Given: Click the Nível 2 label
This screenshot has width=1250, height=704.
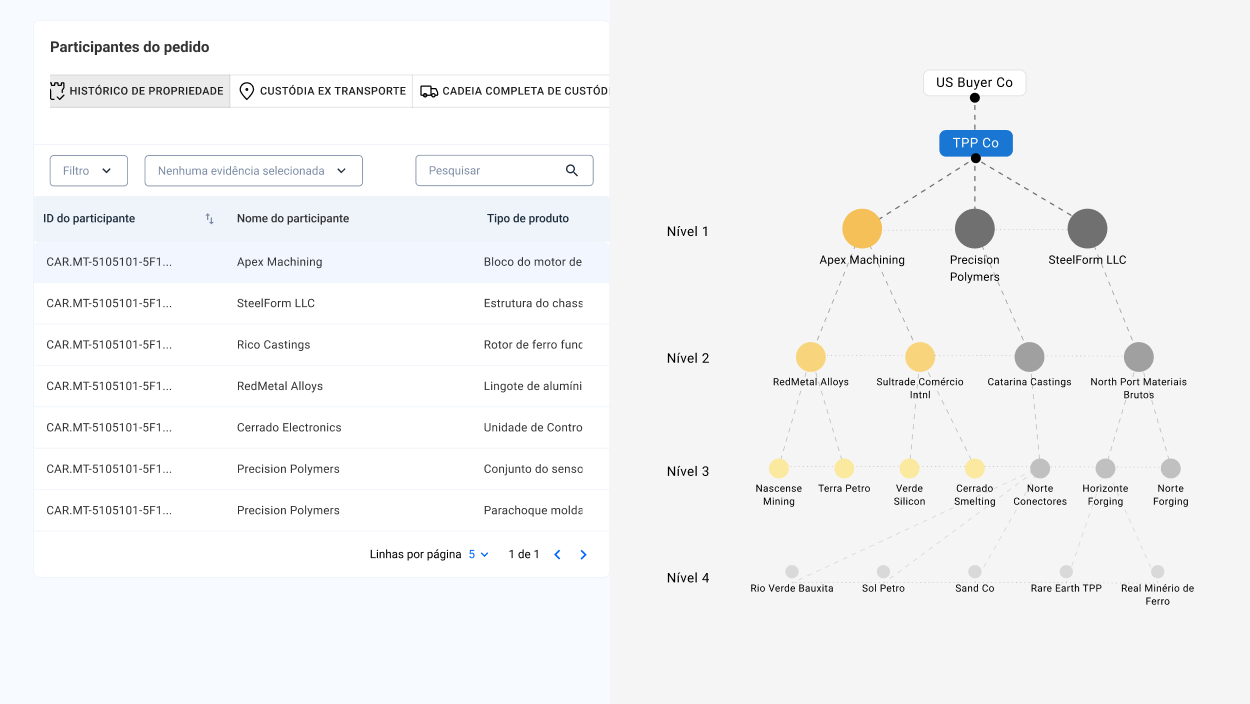Looking at the screenshot, I should pyautogui.click(x=688, y=358).
